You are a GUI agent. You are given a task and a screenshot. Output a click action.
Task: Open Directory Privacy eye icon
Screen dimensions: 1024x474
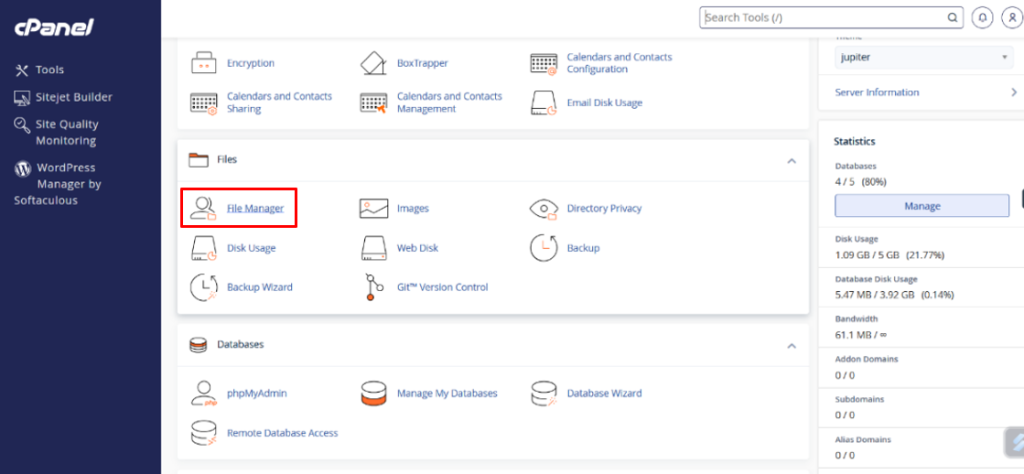tap(544, 208)
